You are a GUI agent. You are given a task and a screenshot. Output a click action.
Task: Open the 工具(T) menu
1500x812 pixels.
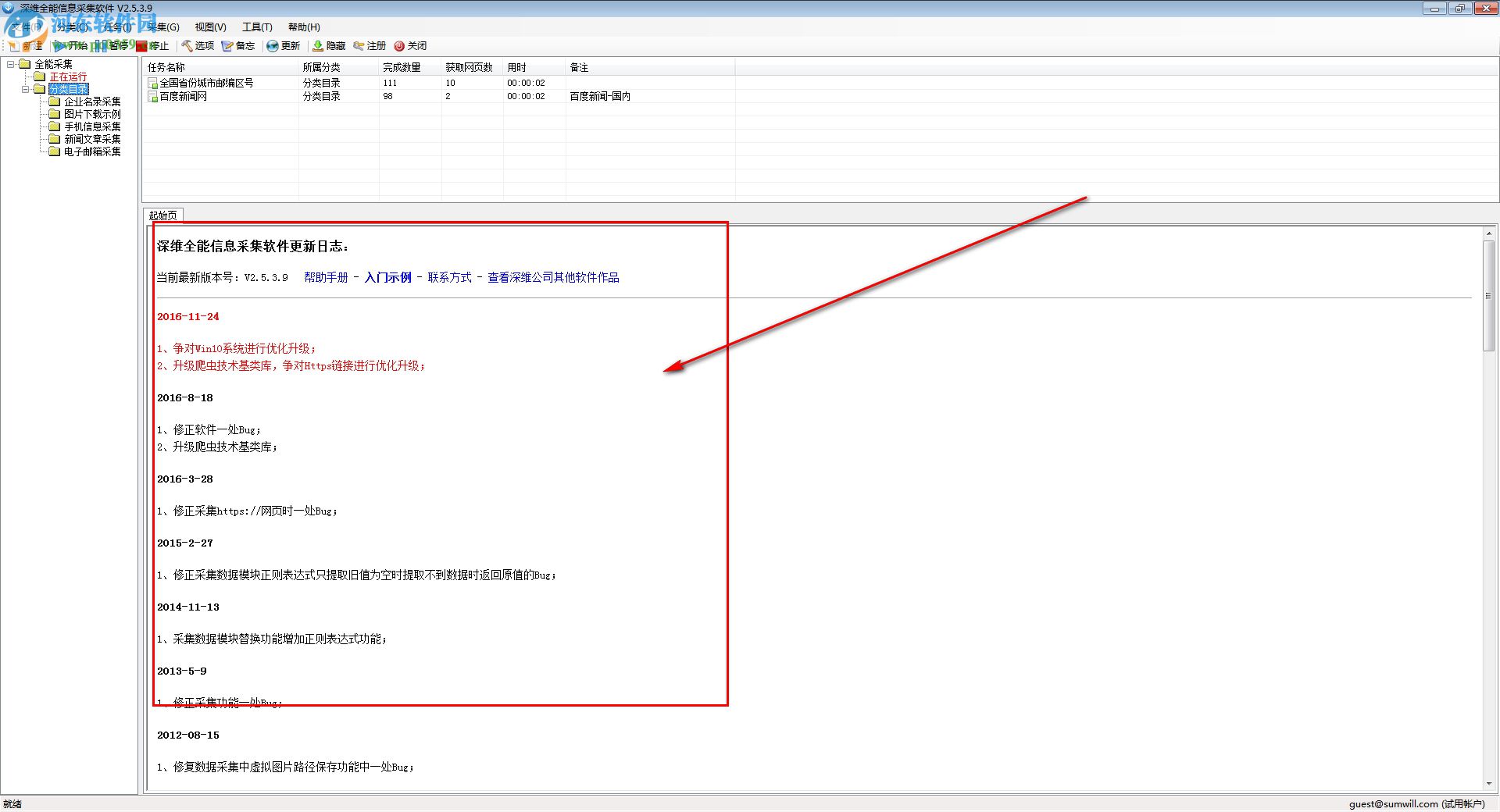(257, 27)
